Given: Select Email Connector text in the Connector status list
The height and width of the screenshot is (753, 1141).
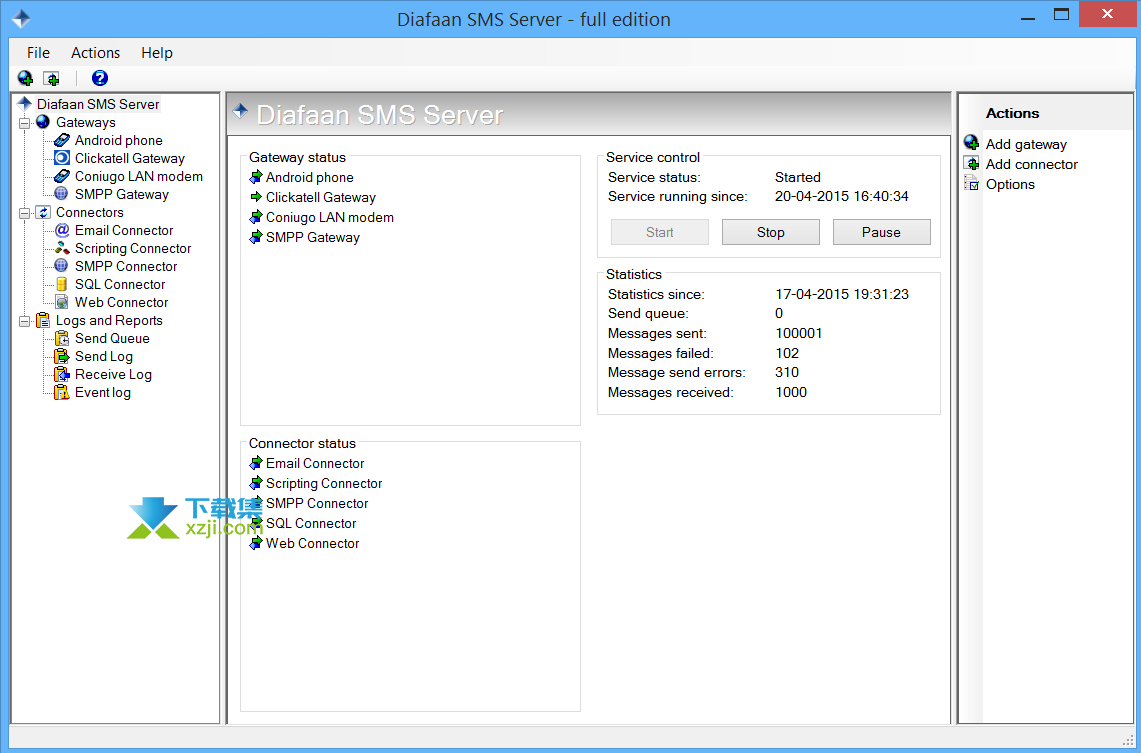Looking at the screenshot, I should pos(315,463).
